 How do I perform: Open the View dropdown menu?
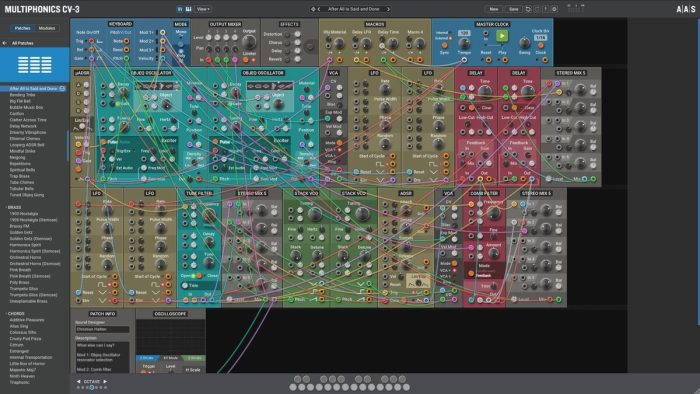pos(203,9)
